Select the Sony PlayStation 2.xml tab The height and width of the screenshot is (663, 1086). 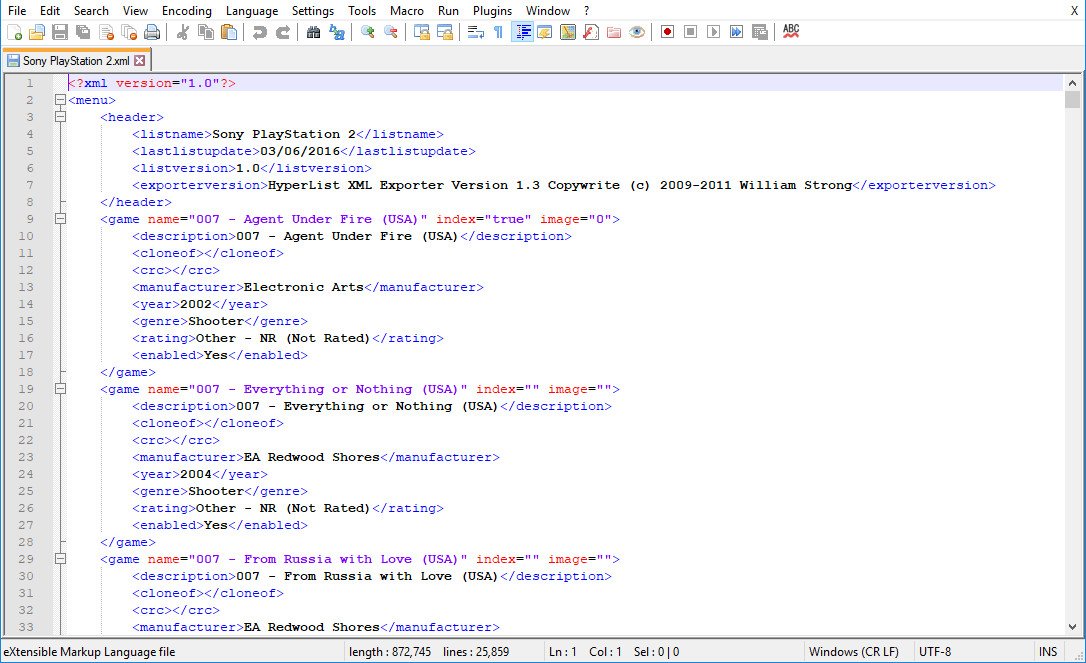(x=76, y=60)
